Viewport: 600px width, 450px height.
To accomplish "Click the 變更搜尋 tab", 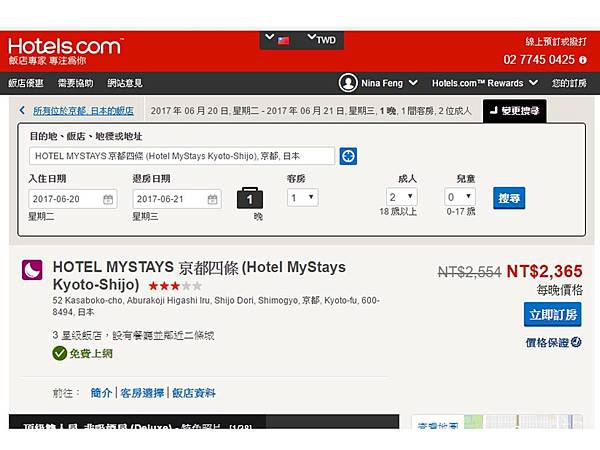I will point(515,111).
